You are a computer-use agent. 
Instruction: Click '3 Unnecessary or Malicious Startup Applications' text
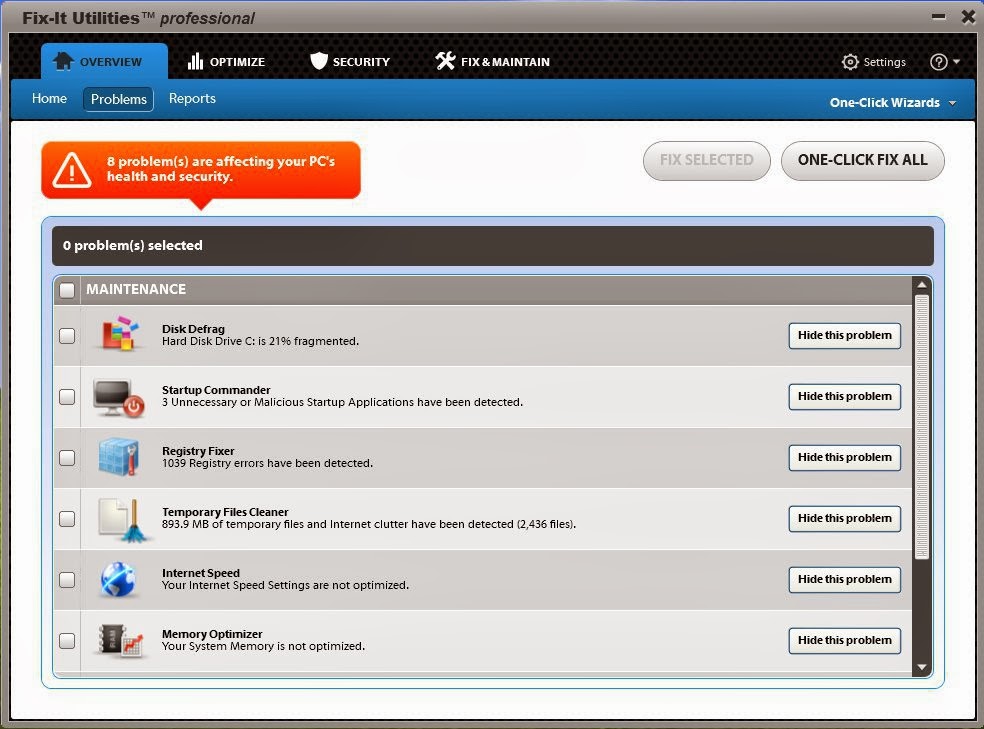(x=343, y=402)
